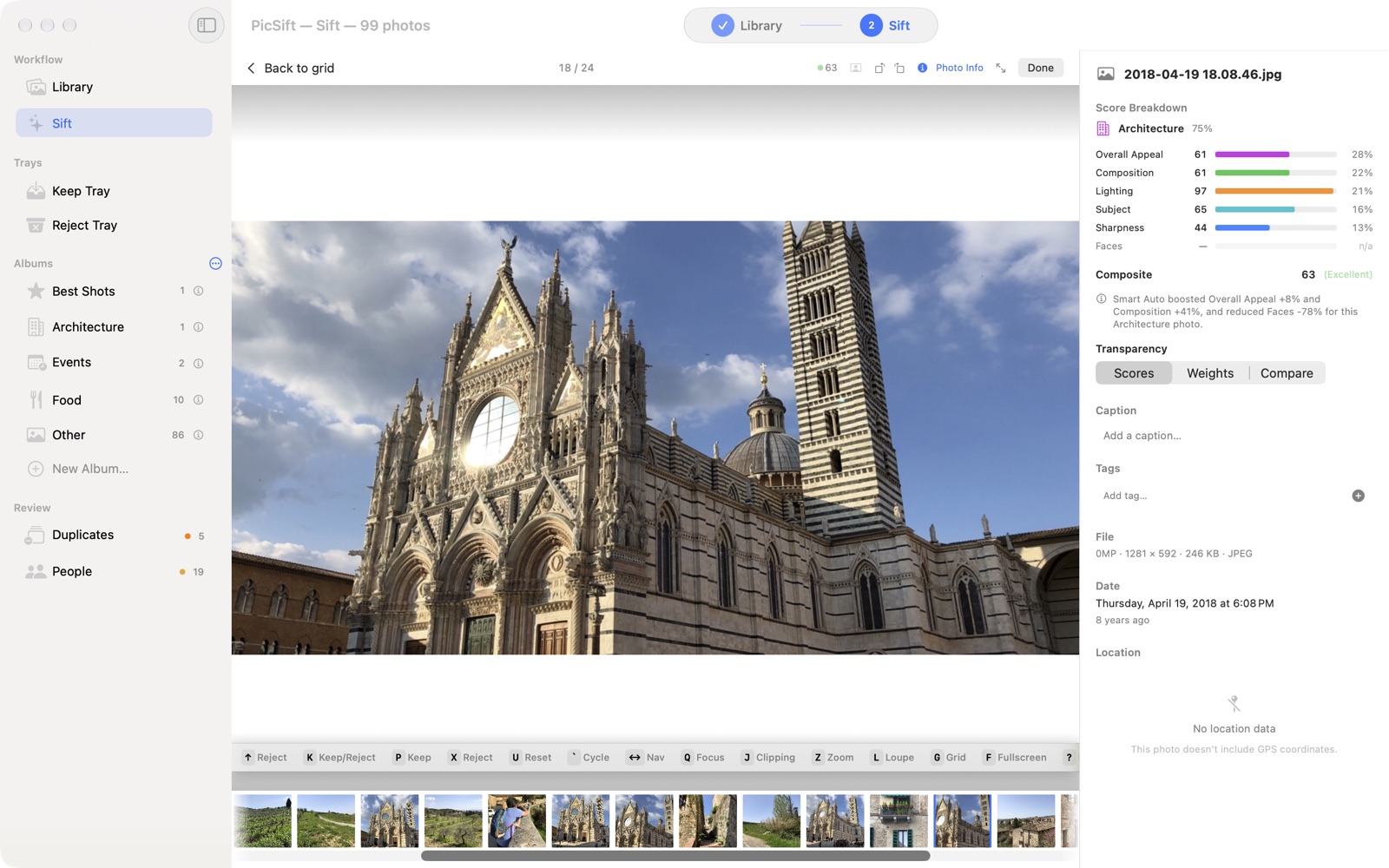The height and width of the screenshot is (868, 1389).
Task: Open the Food album
Action: (114, 399)
